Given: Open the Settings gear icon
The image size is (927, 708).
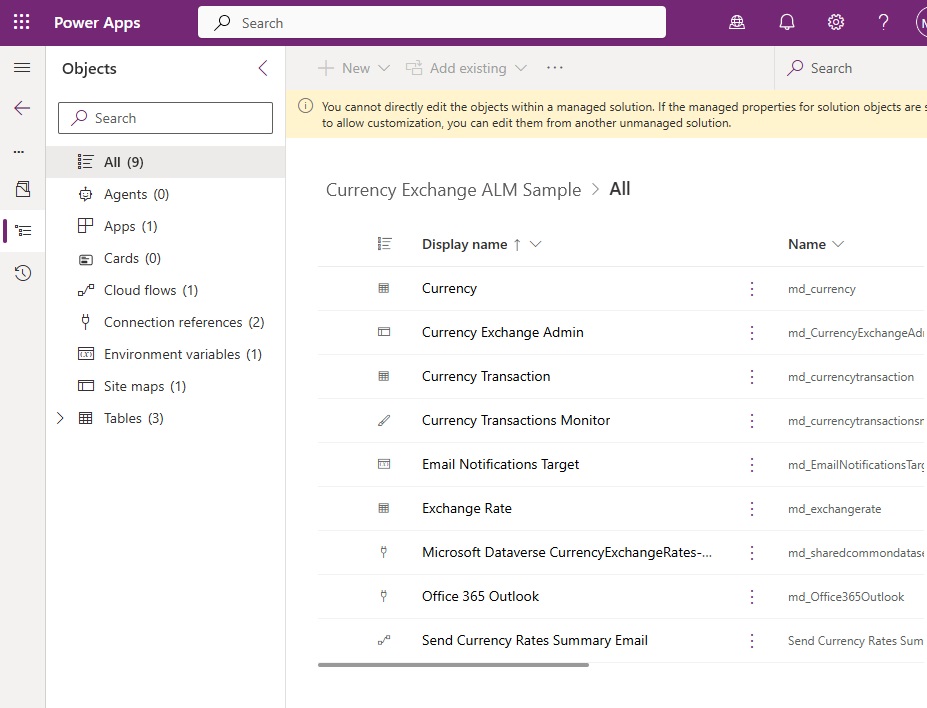Looking at the screenshot, I should (x=835, y=22).
